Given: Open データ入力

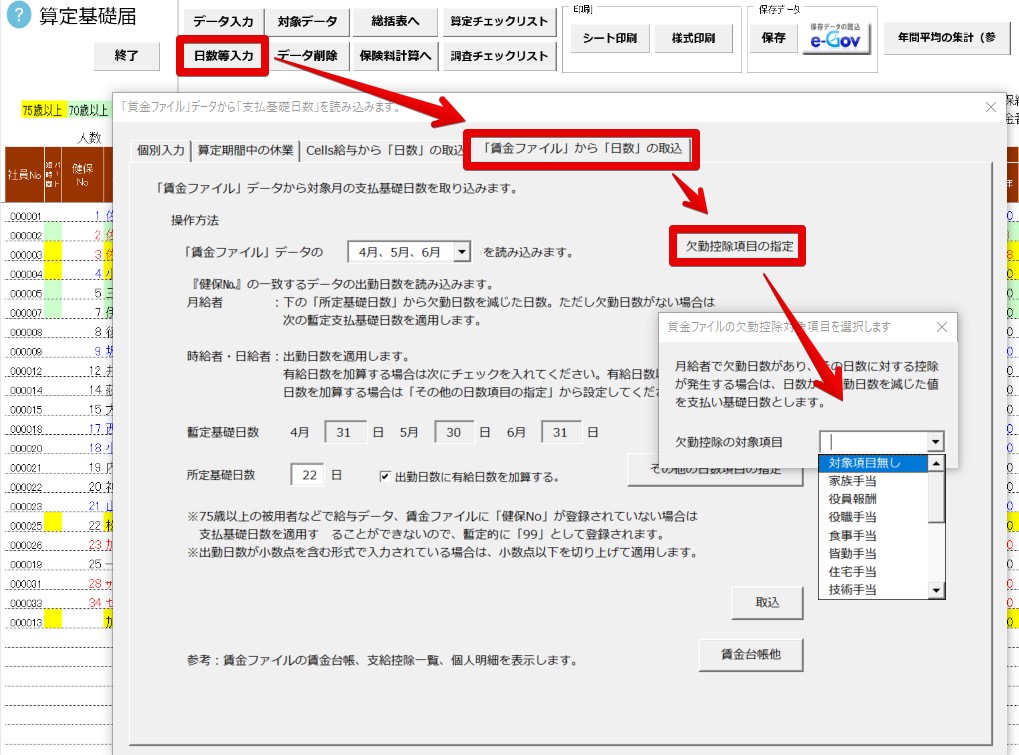Looking at the screenshot, I should (x=224, y=21).
